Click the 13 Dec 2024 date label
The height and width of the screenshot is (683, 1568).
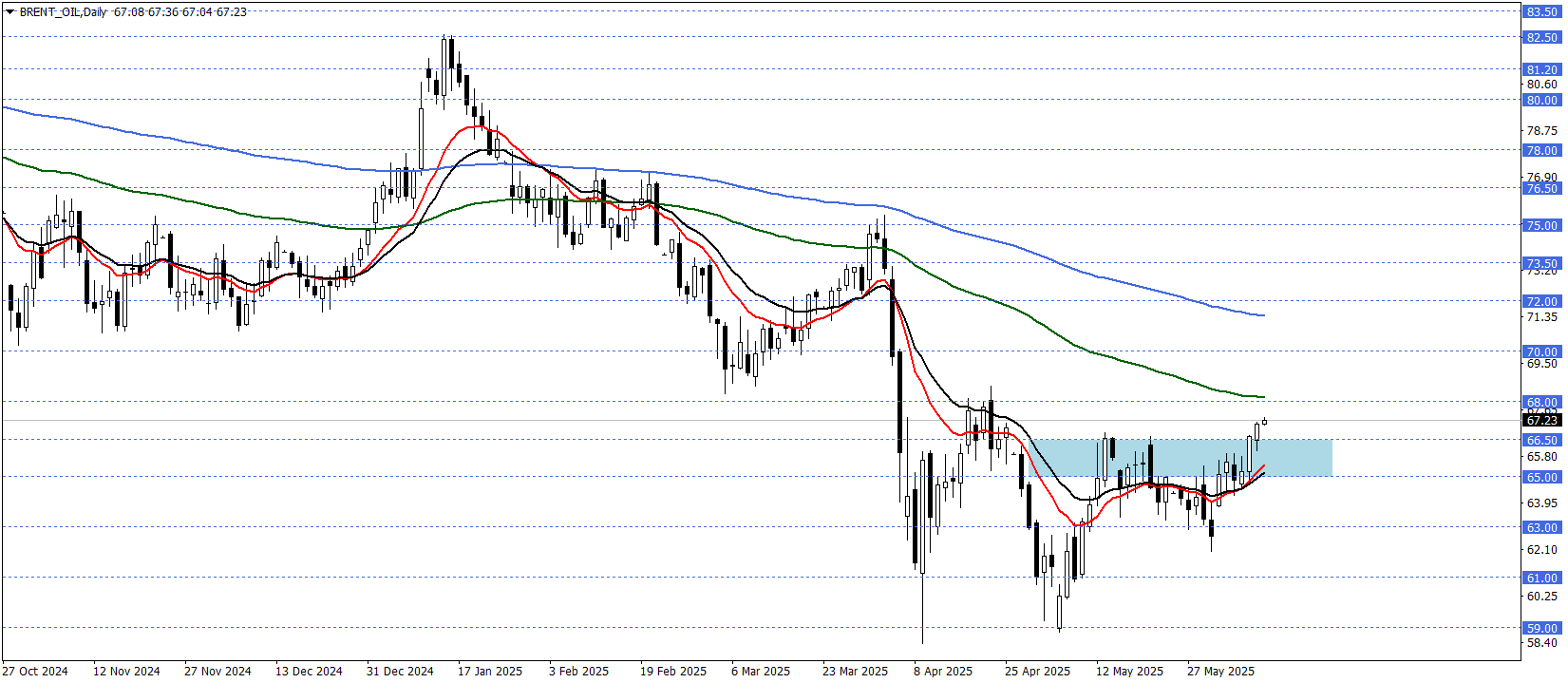click(x=309, y=671)
